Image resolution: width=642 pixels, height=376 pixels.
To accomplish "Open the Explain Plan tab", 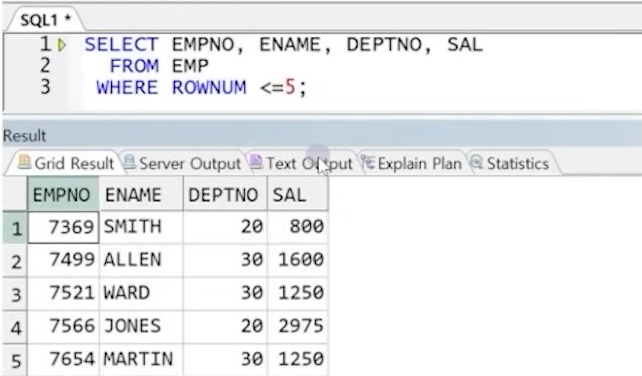I will click(411, 163).
